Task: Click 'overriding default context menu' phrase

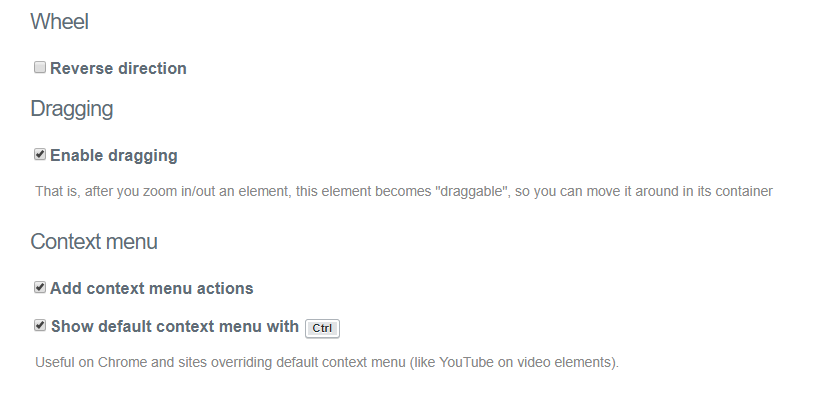Action: point(308,362)
